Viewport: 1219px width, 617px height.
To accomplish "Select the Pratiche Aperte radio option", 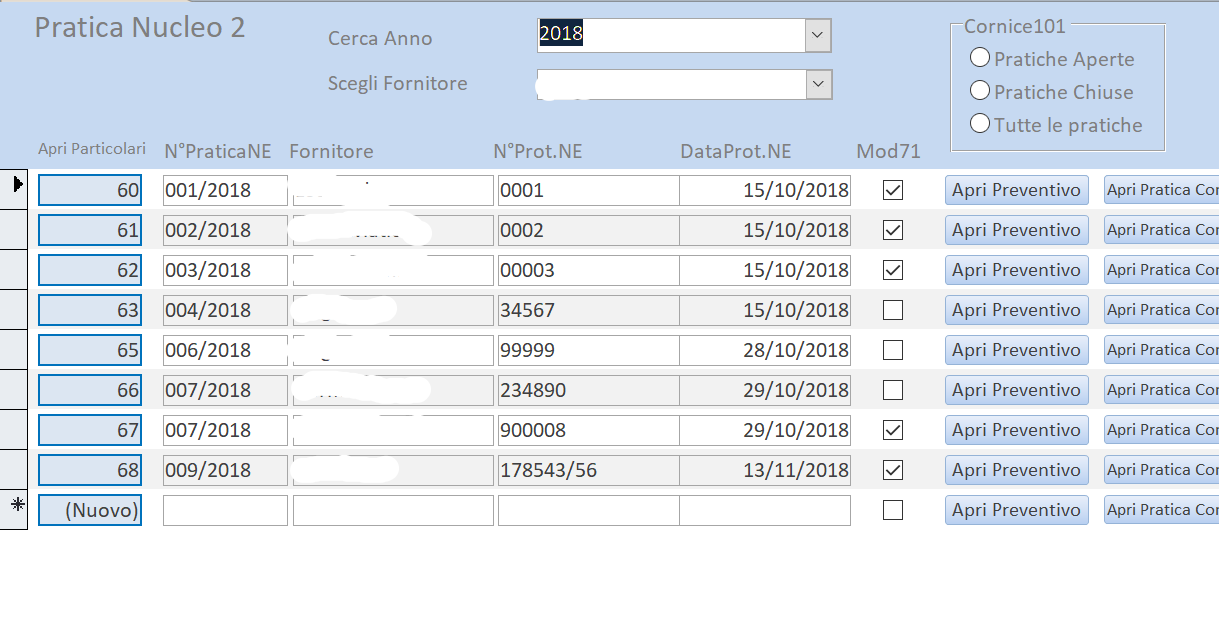I will pos(980,58).
